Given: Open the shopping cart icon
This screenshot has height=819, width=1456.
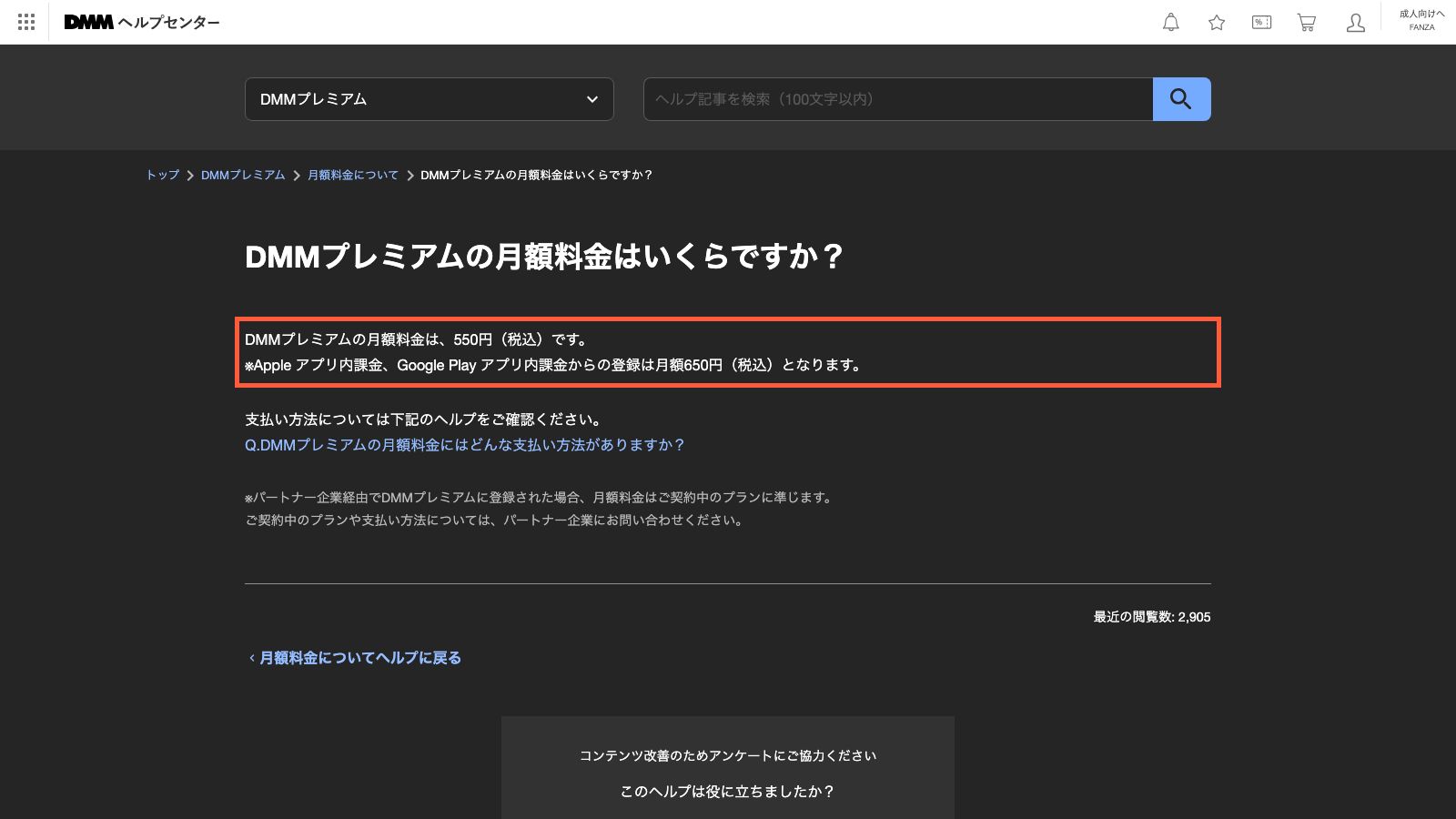Looking at the screenshot, I should pos(1307,23).
